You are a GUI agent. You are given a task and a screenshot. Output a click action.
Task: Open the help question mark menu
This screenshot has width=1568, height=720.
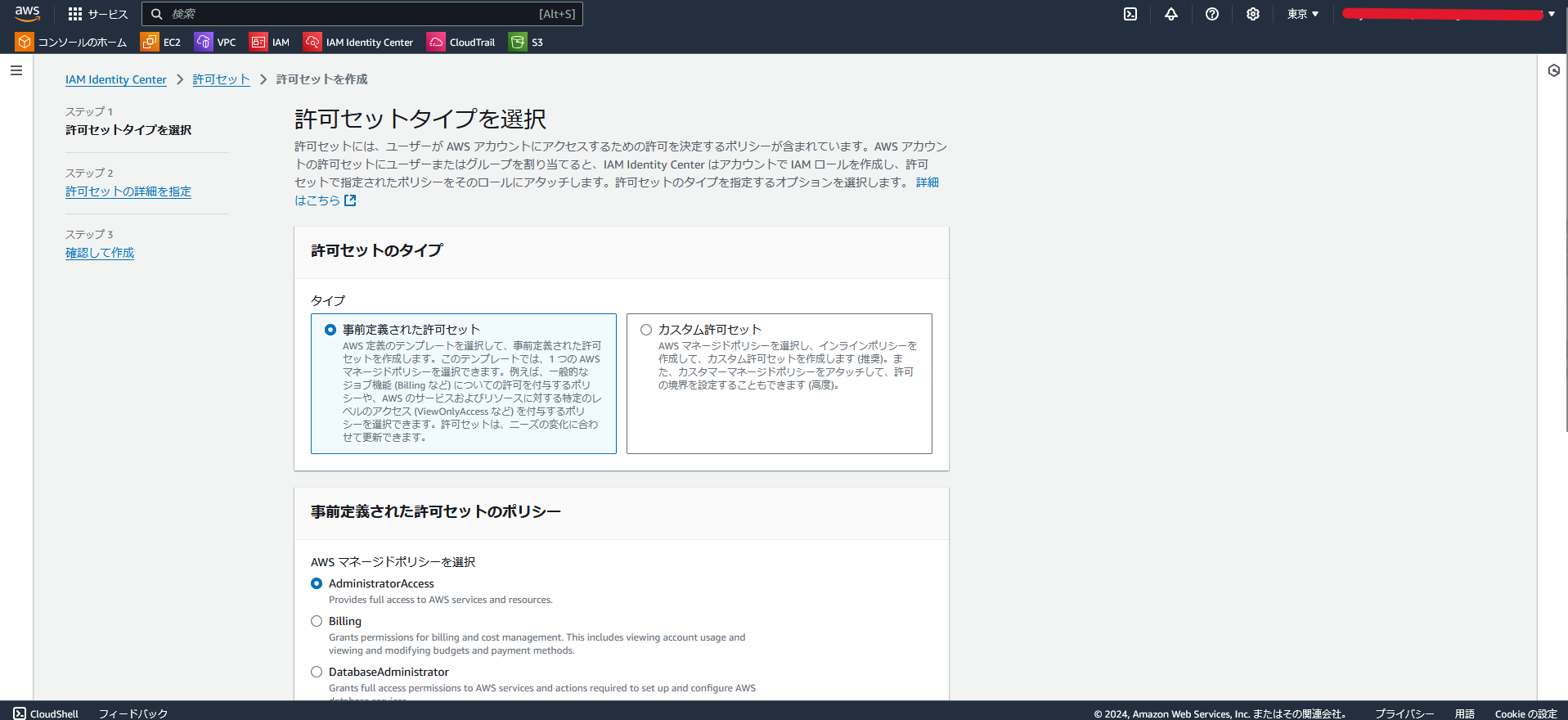[1212, 14]
